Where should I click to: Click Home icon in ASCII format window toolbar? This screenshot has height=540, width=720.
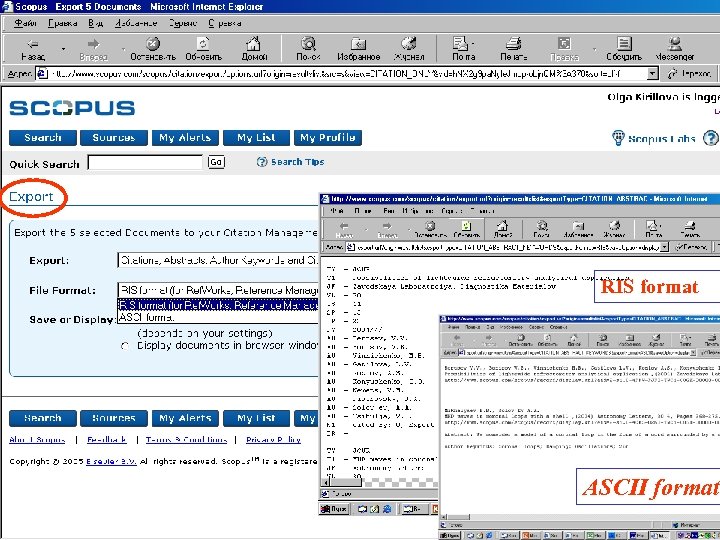click(x=574, y=340)
